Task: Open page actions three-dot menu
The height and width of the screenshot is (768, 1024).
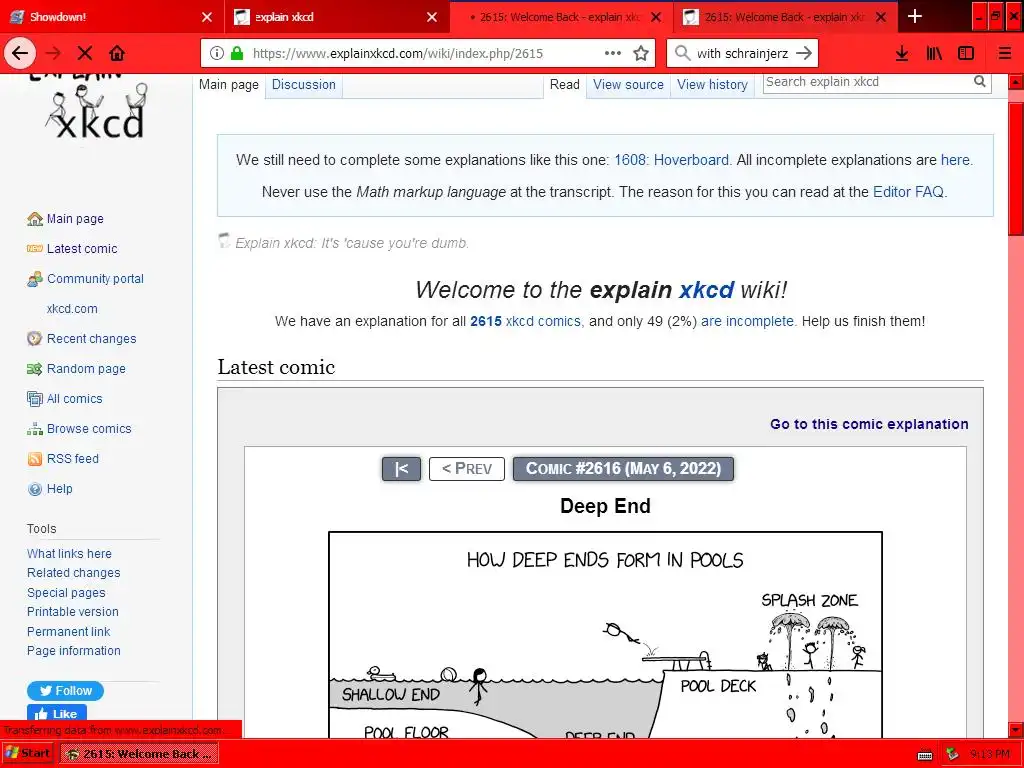Action: click(613, 54)
